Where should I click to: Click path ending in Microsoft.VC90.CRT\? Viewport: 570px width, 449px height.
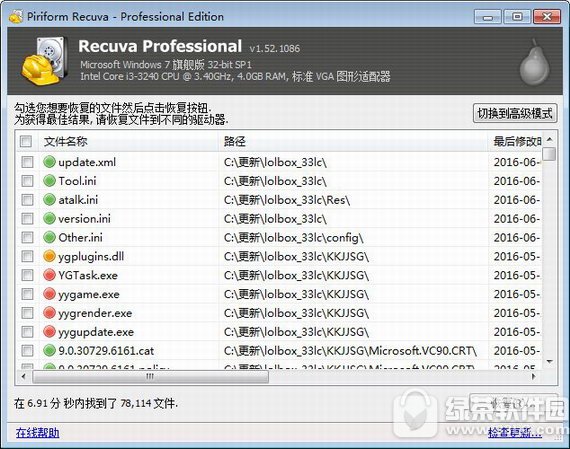(x=350, y=351)
